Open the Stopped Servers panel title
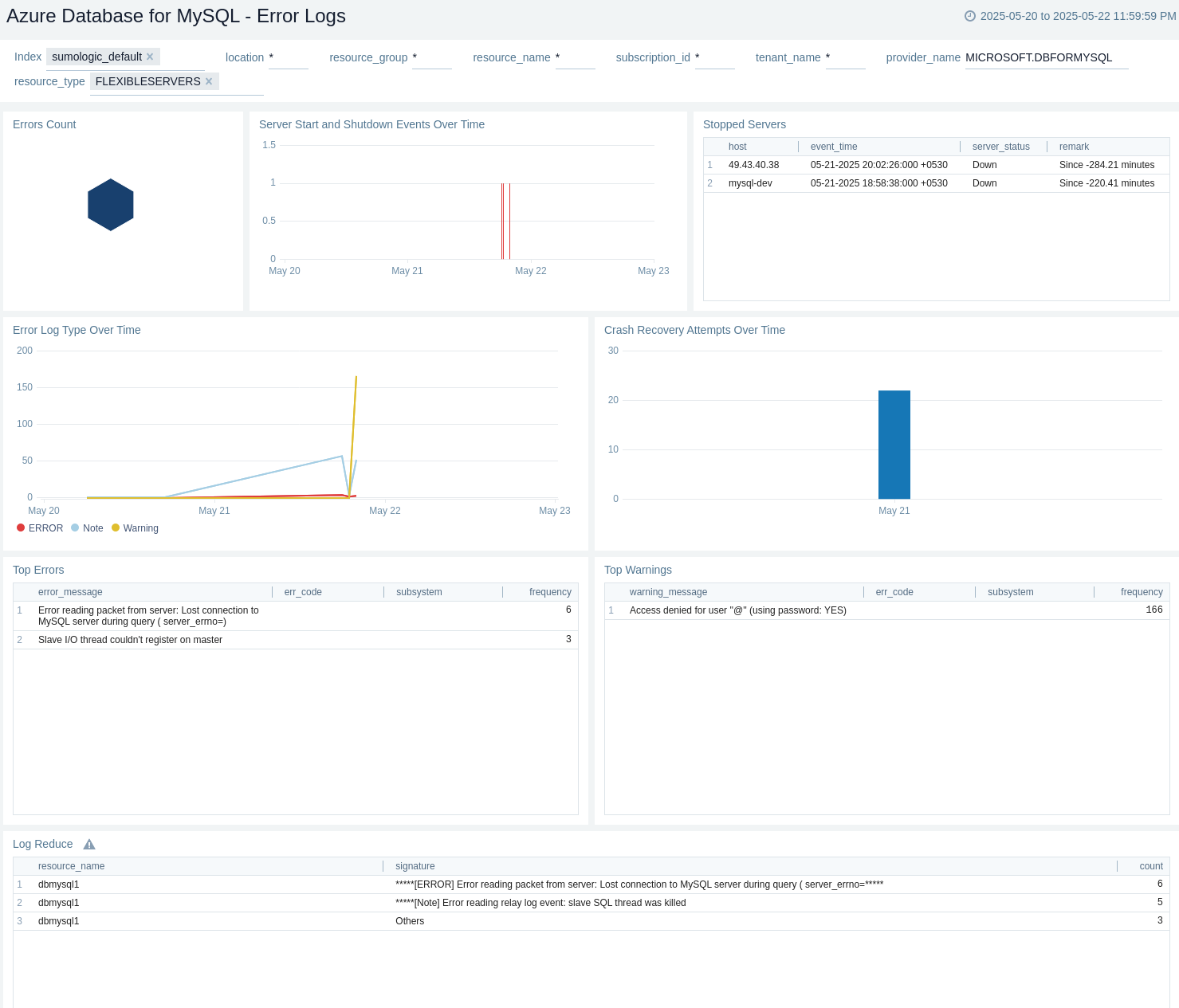The width and height of the screenshot is (1179, 1008). (745, 124)
